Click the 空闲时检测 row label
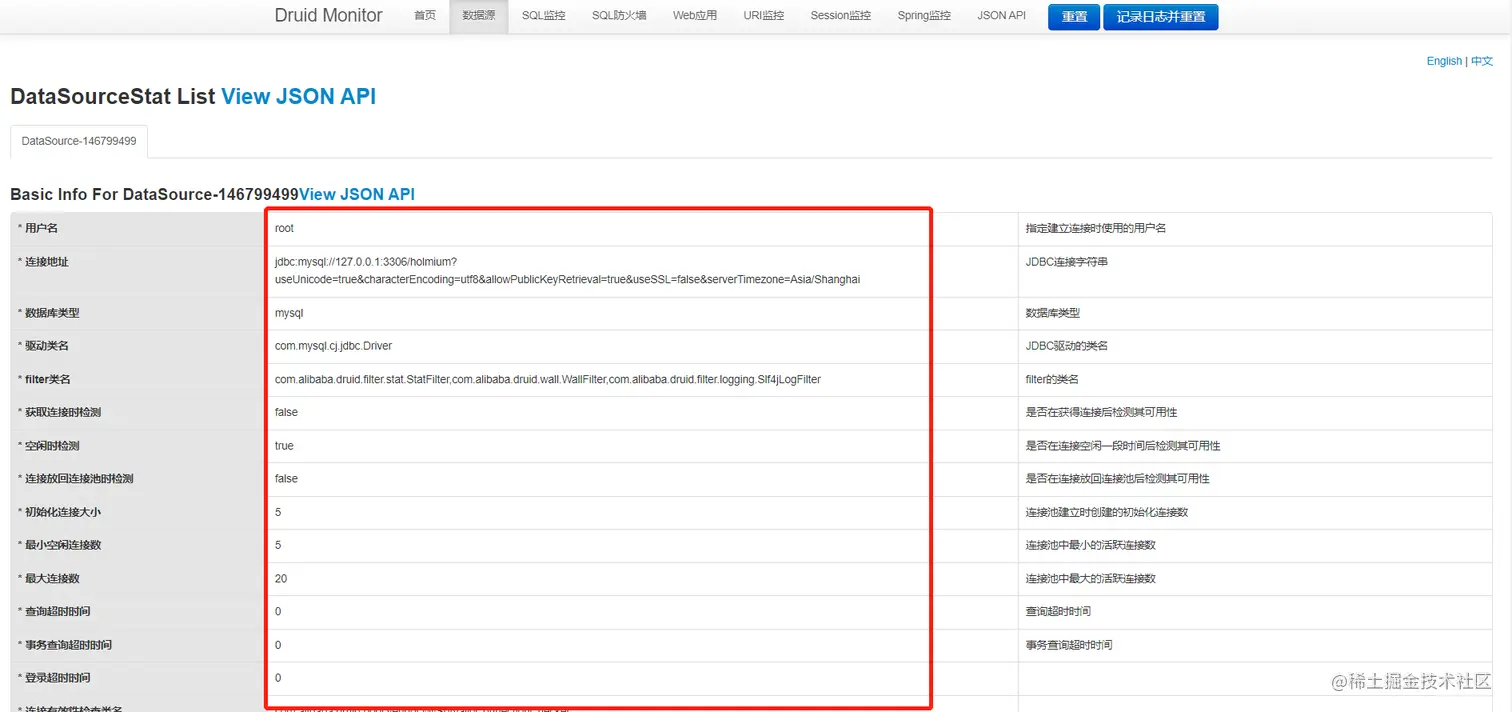The width and height of the screenshot is (1512, 712). click(48, 446)
